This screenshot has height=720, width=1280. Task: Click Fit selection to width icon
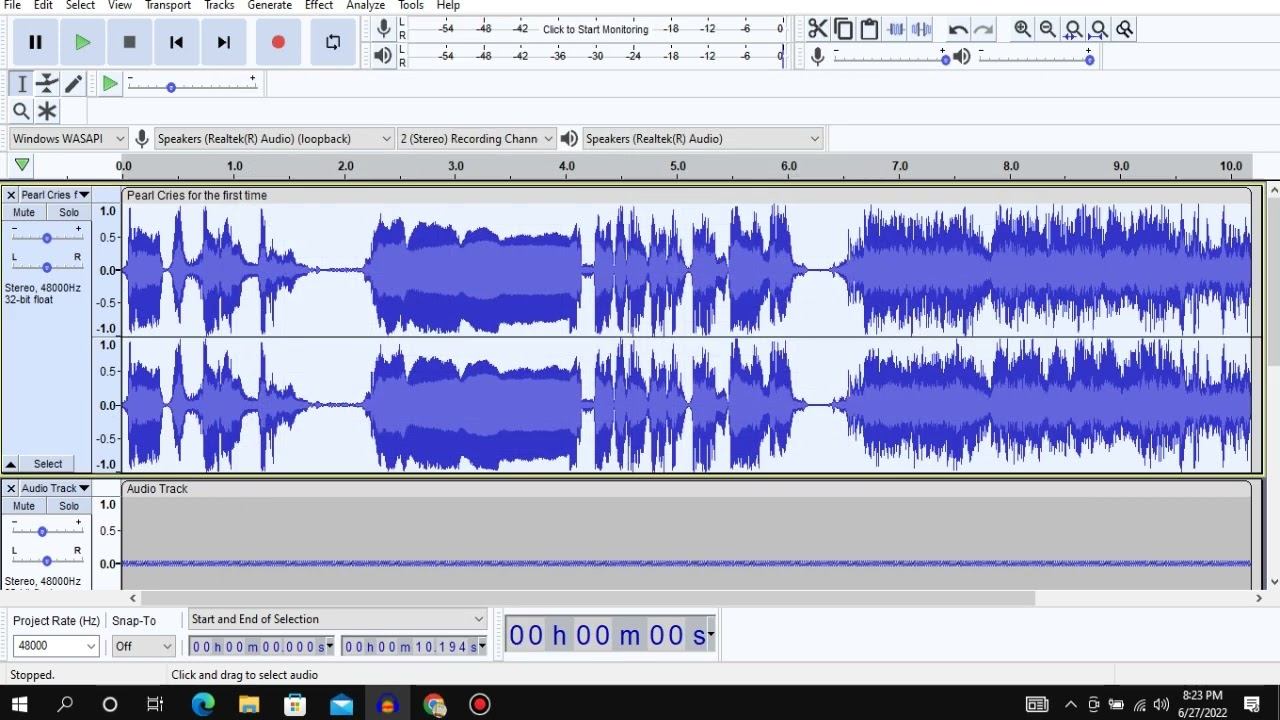(x=1073, y=29)
